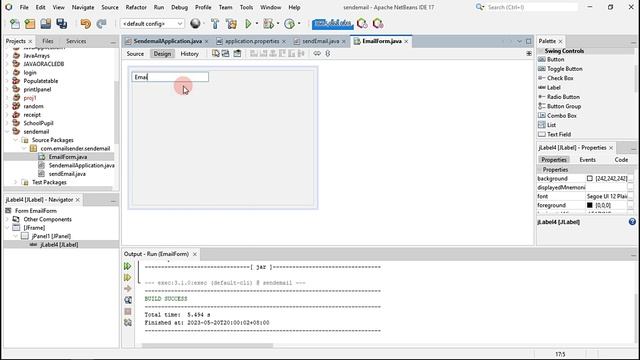
Task: Expand the Test Packages node
Action: point(16,182)
